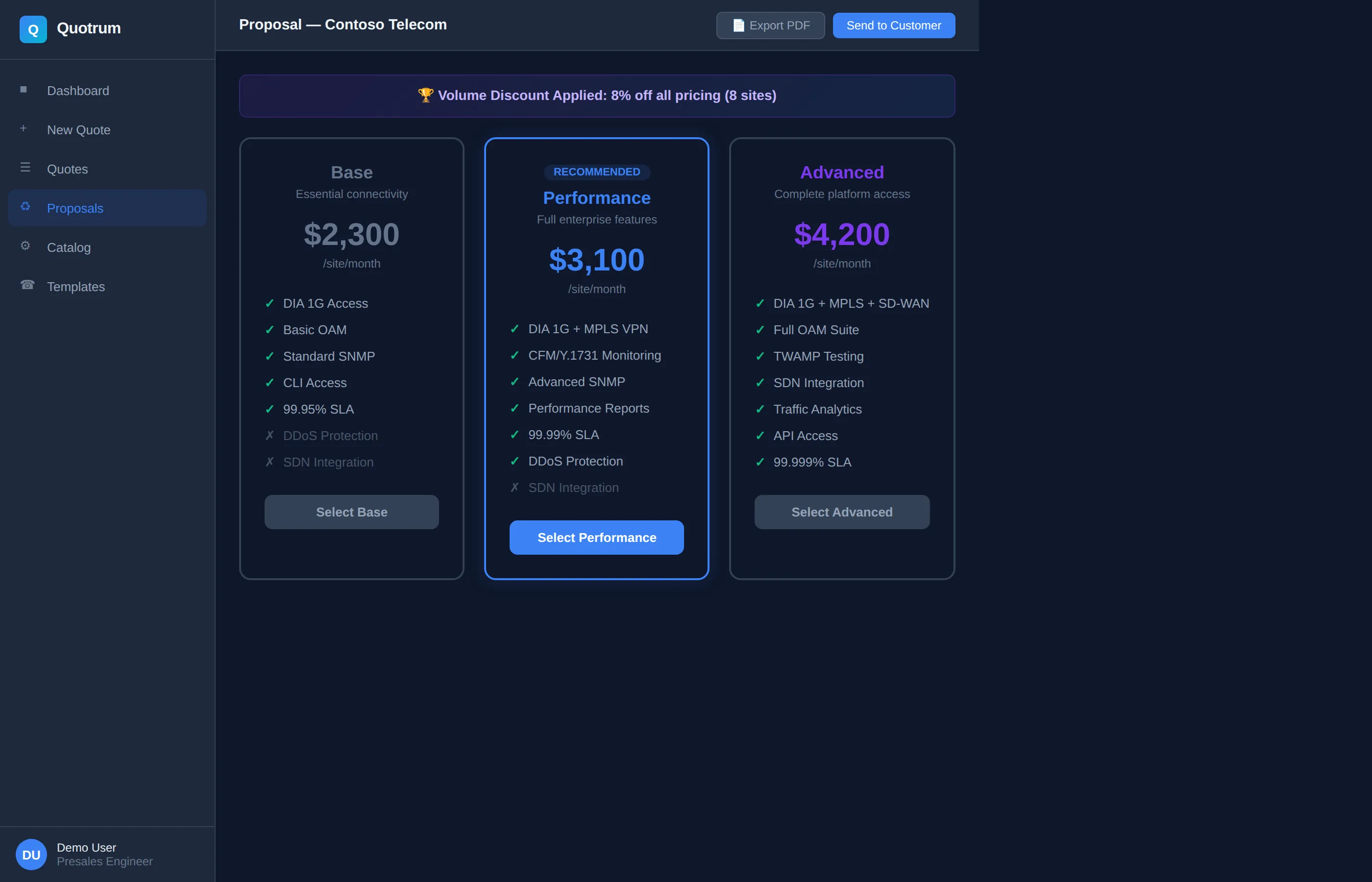
Task: Open the Dashboard section
Action: 78,91
